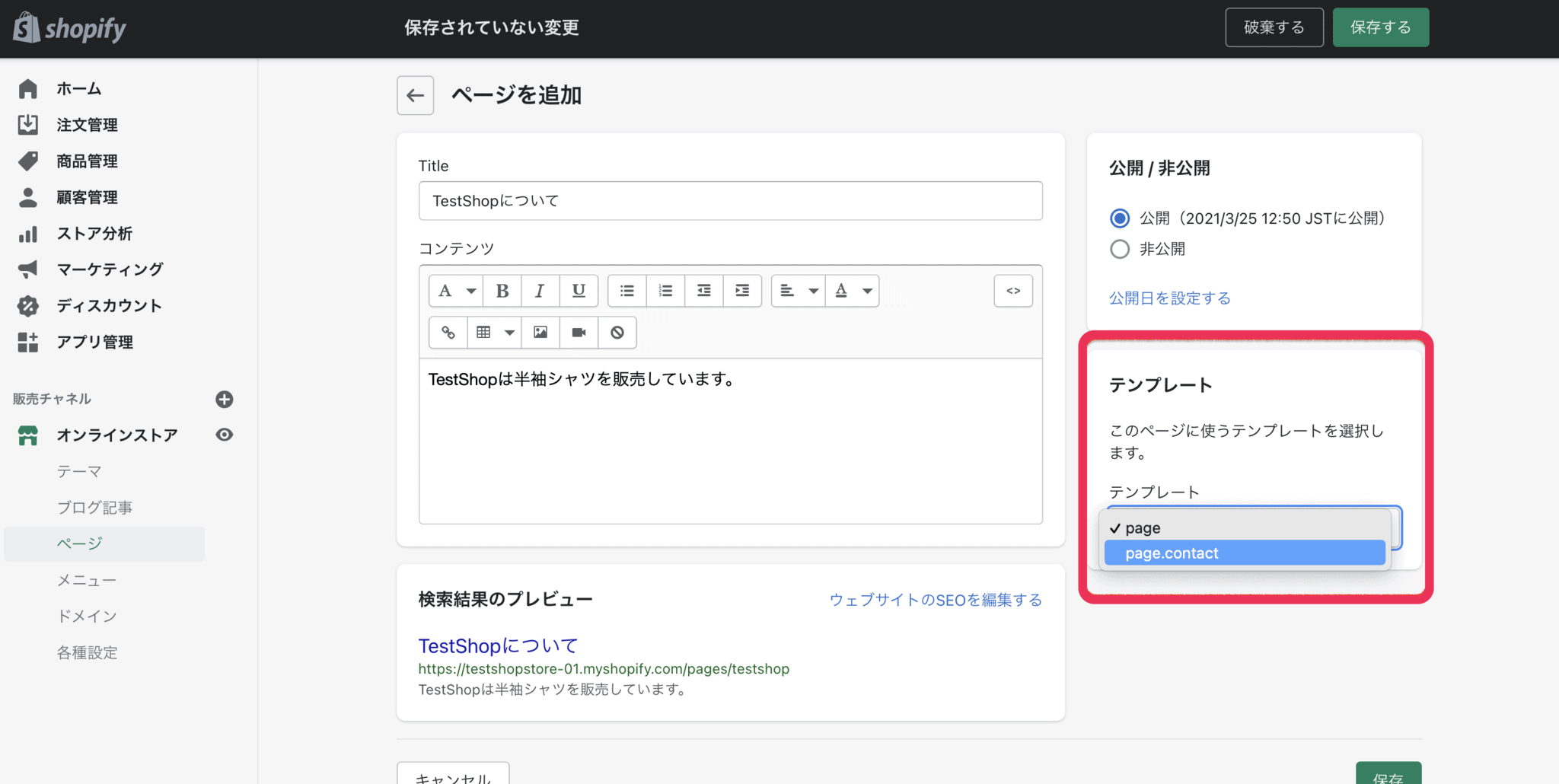Click the 保存する save button
Viewport: 1559px width, 784px height.
point(1380,27)
